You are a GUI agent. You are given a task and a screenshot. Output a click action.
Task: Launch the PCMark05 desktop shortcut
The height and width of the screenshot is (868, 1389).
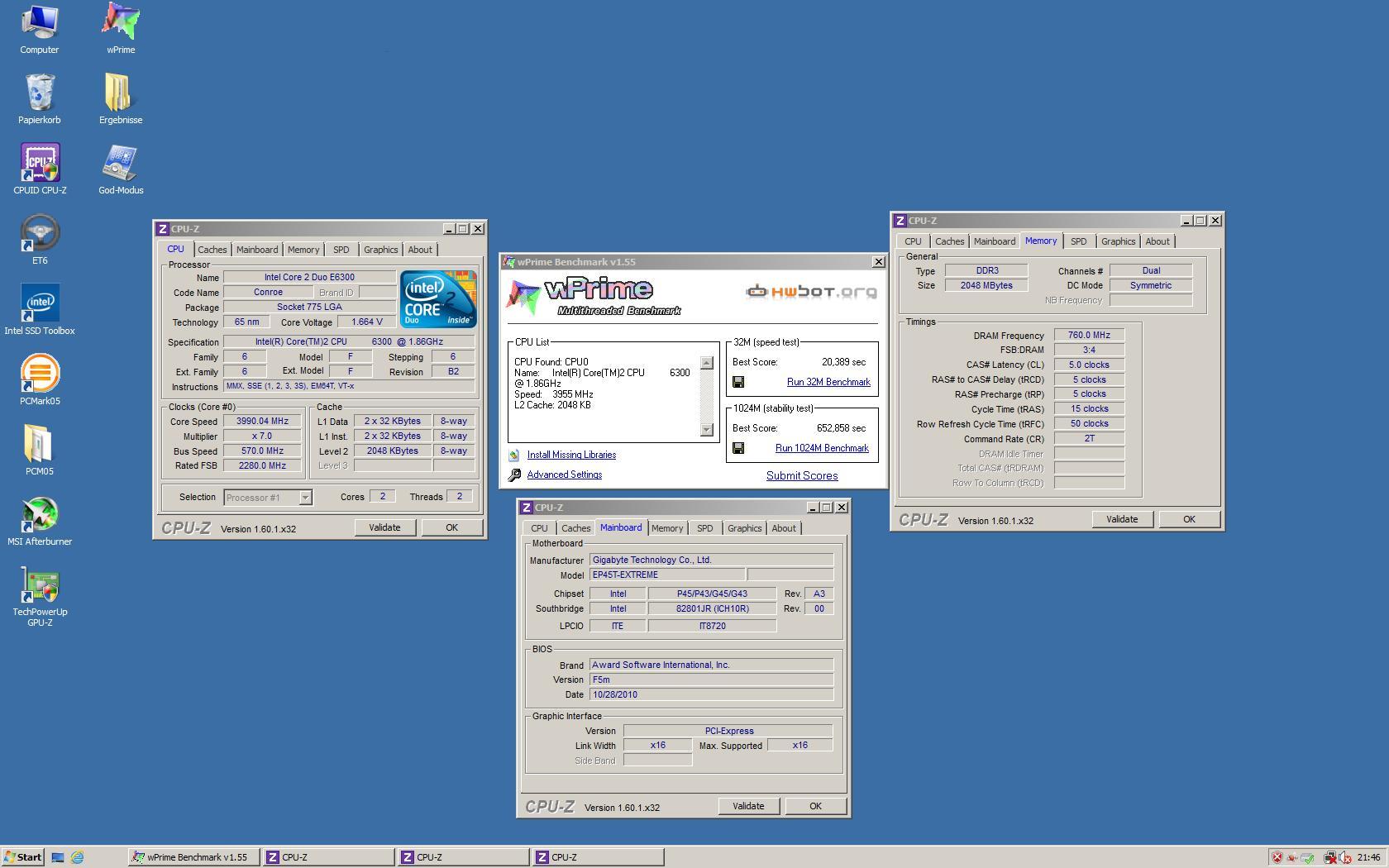click(x=40, y=381)
